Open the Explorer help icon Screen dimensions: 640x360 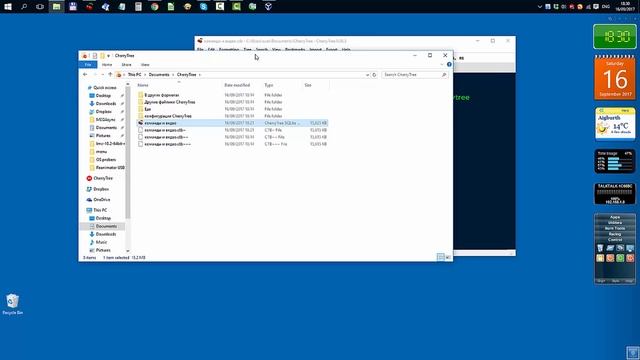pos(449,64)
